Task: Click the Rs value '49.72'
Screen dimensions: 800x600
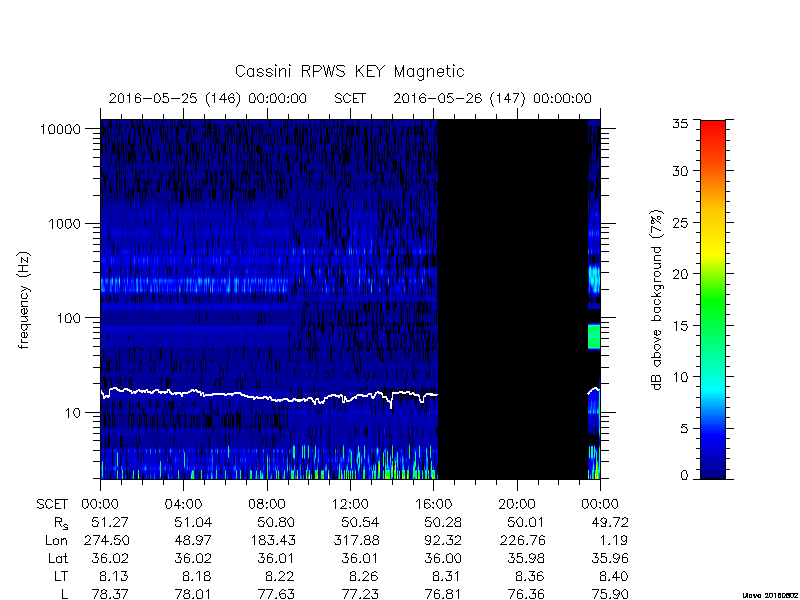Action: tap(610, 522)
